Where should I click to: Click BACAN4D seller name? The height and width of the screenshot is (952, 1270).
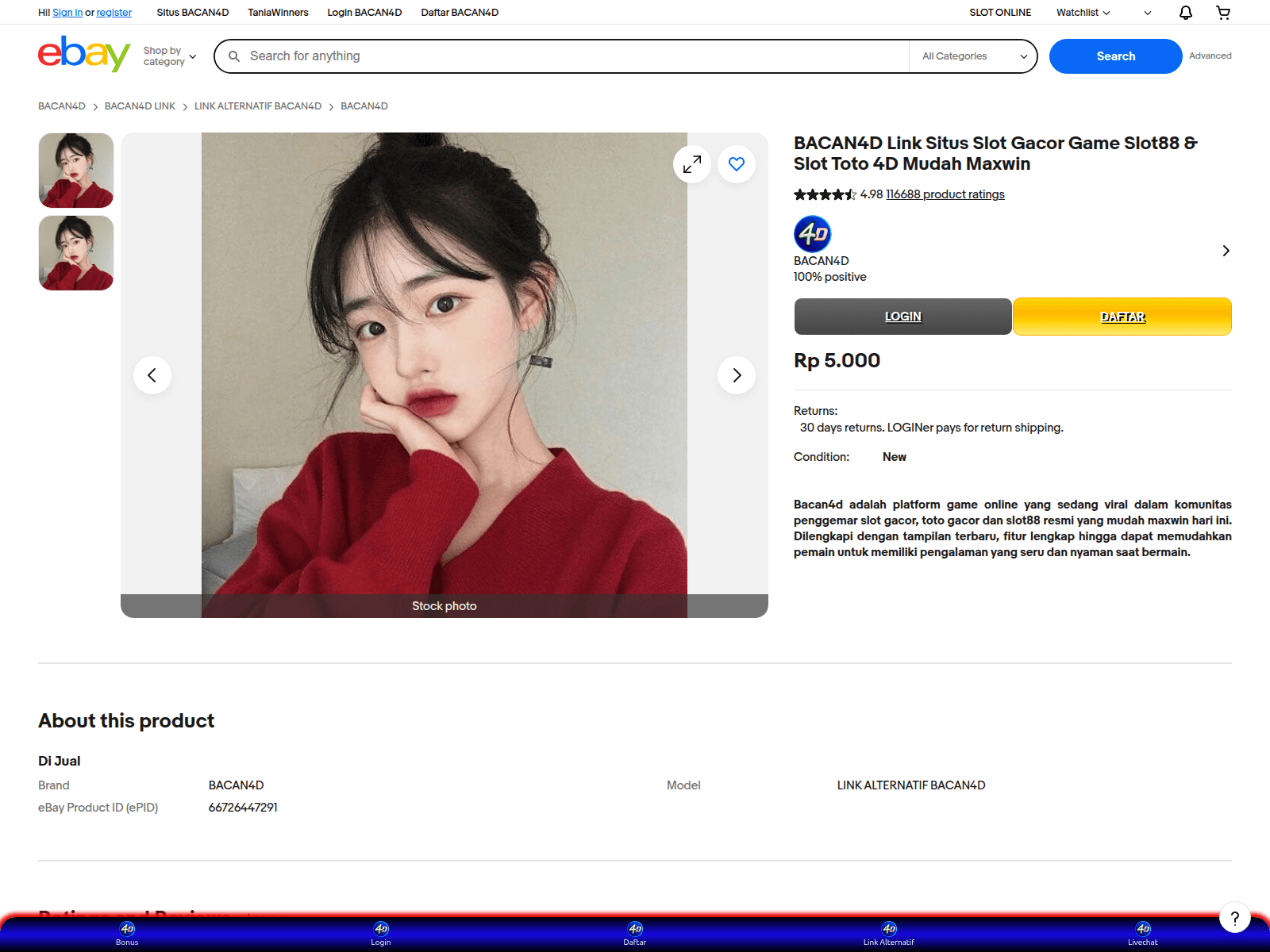pyautogui.click(x=822, y=261)
